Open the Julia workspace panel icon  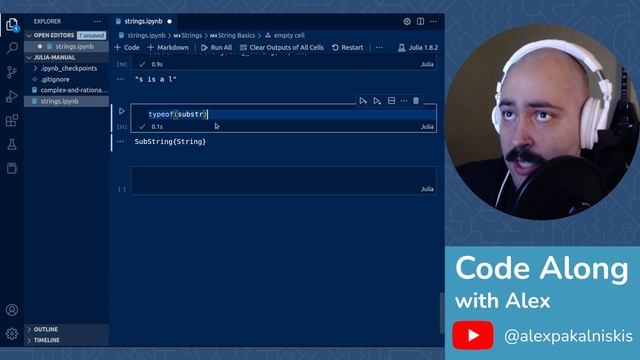(x=12, y=168)
